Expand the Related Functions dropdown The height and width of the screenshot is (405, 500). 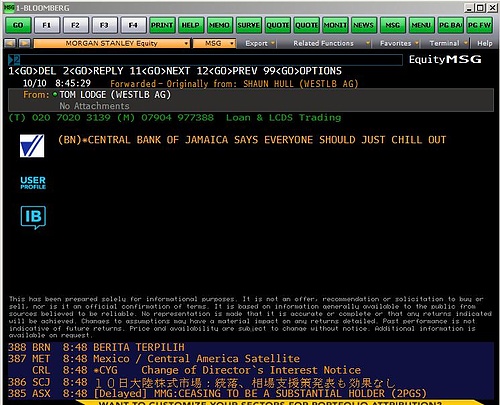pos(331,43)
